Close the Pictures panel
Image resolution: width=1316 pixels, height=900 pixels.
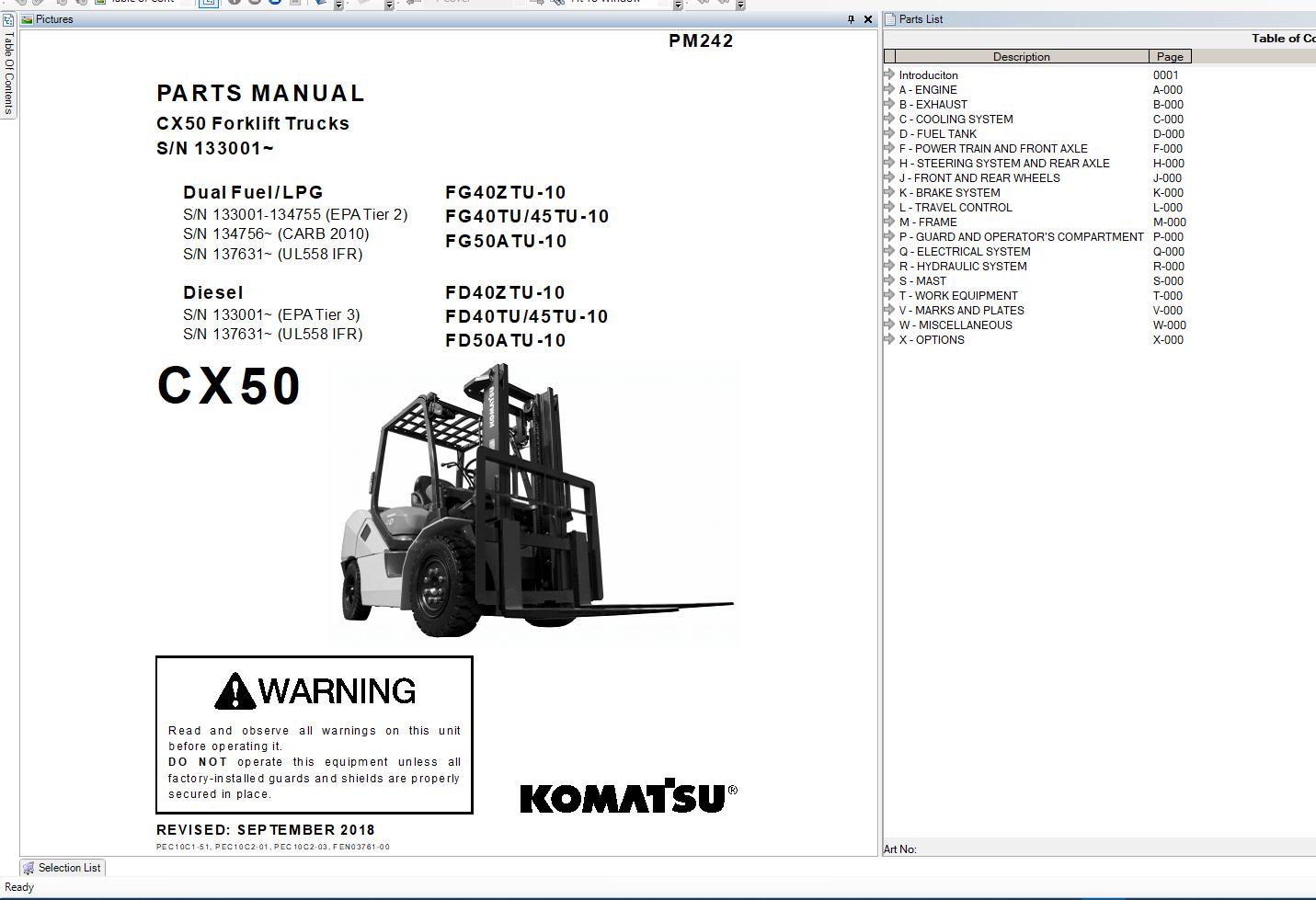click(x=867, y=19)
